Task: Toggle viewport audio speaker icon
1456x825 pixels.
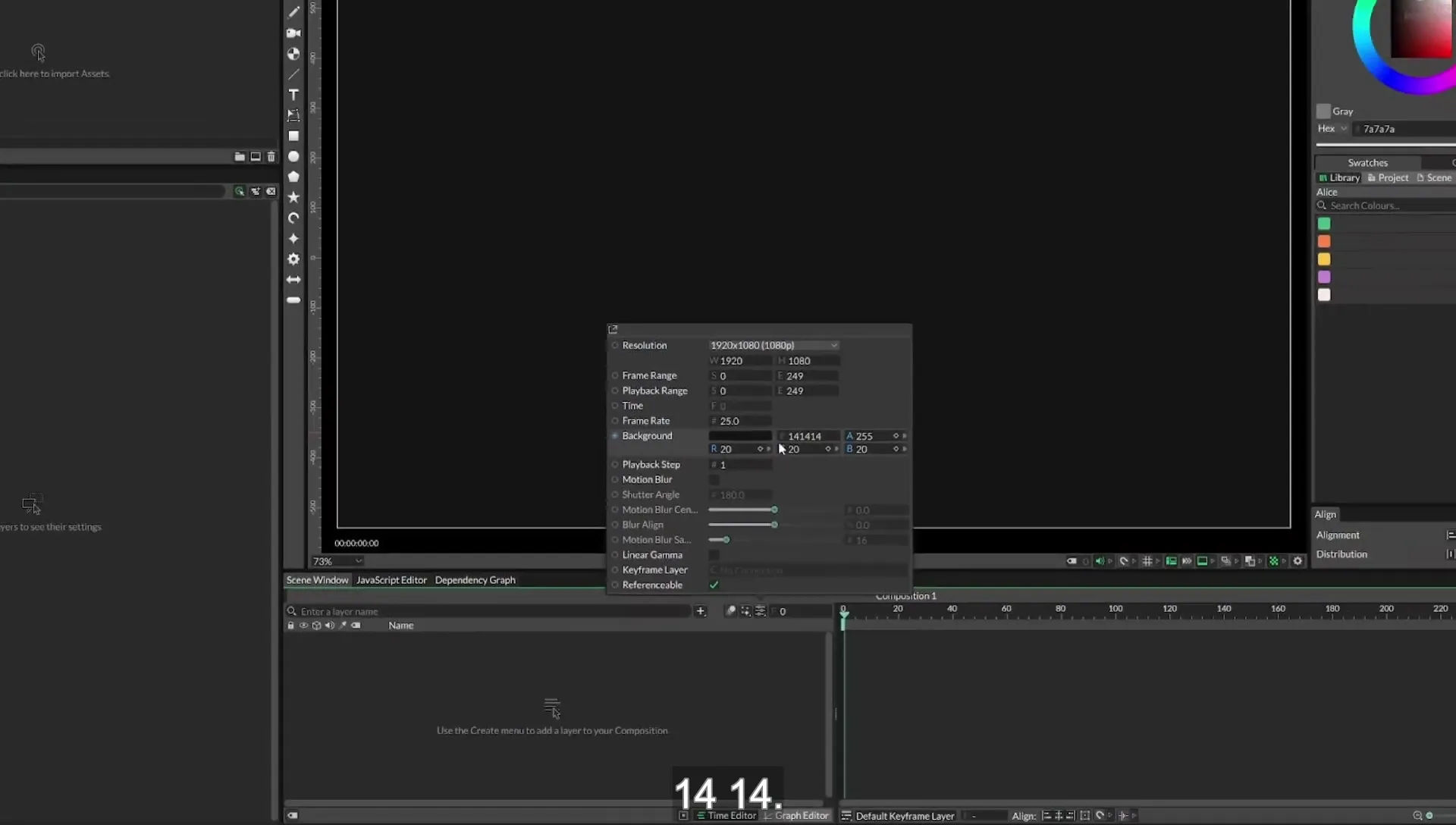Action: click(1100, 561)
